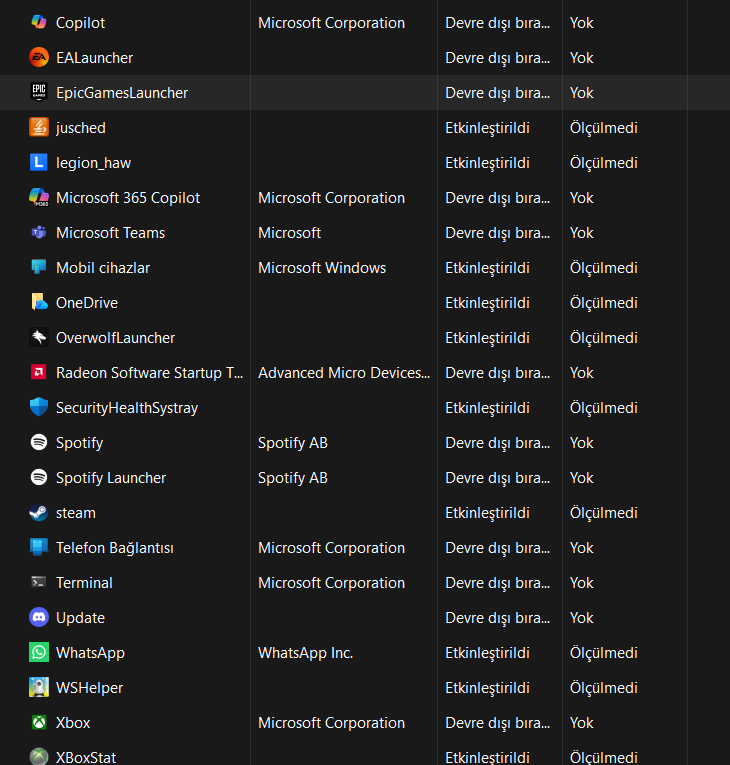Click Ölçülmedi impact in jusched row
Screen dimensions: 730x765
click(604, 128)
